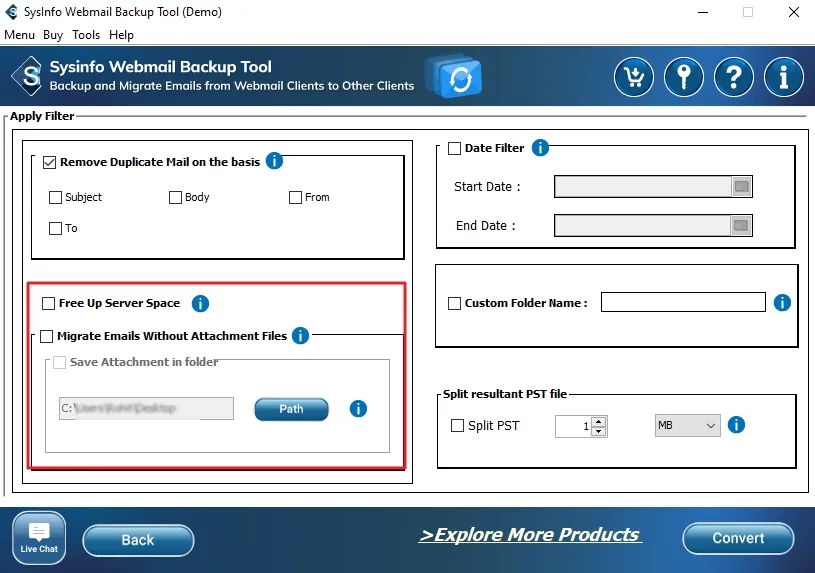Click the attachment folder path field

click(146, 408)
